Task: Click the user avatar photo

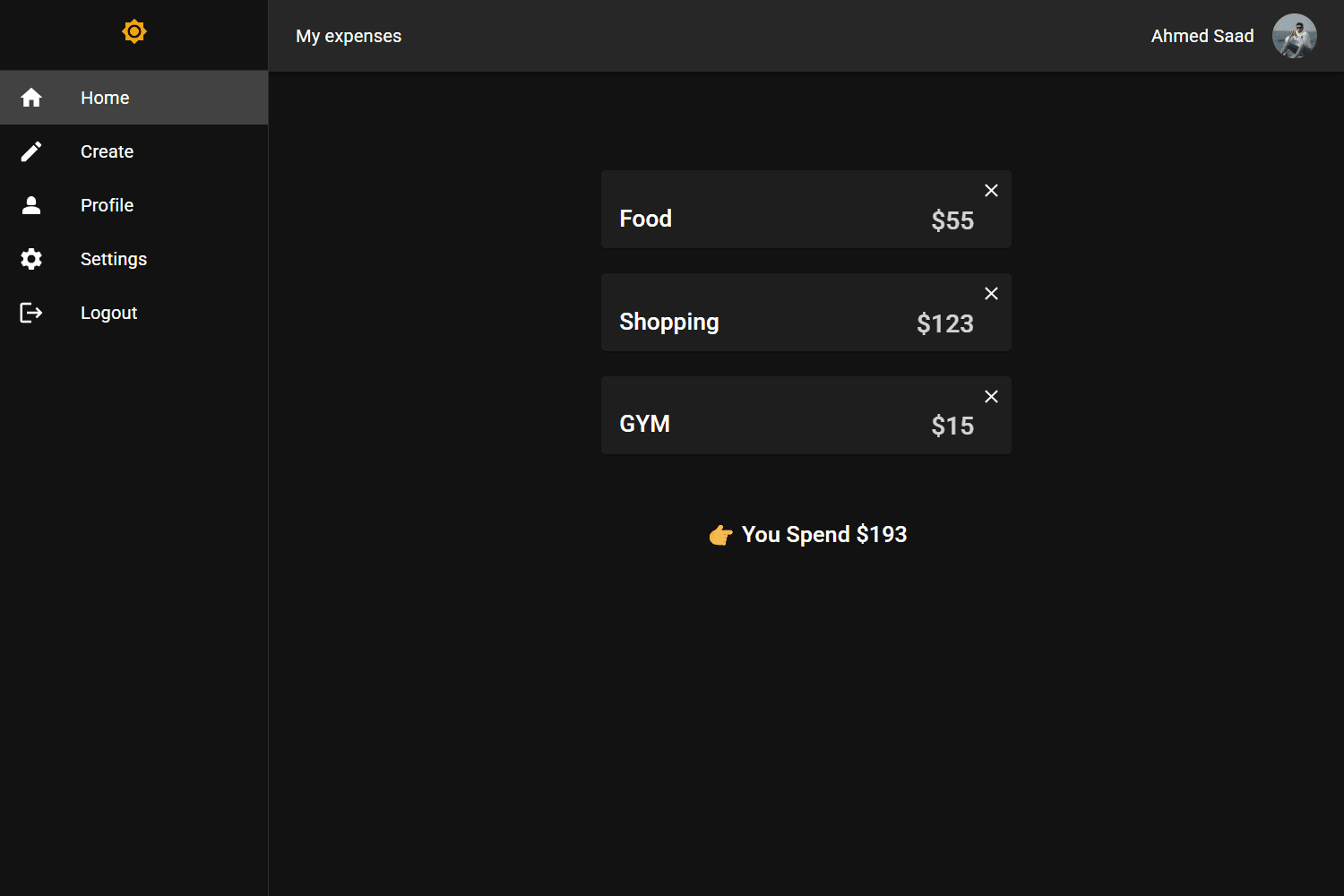Action: 1294,36
